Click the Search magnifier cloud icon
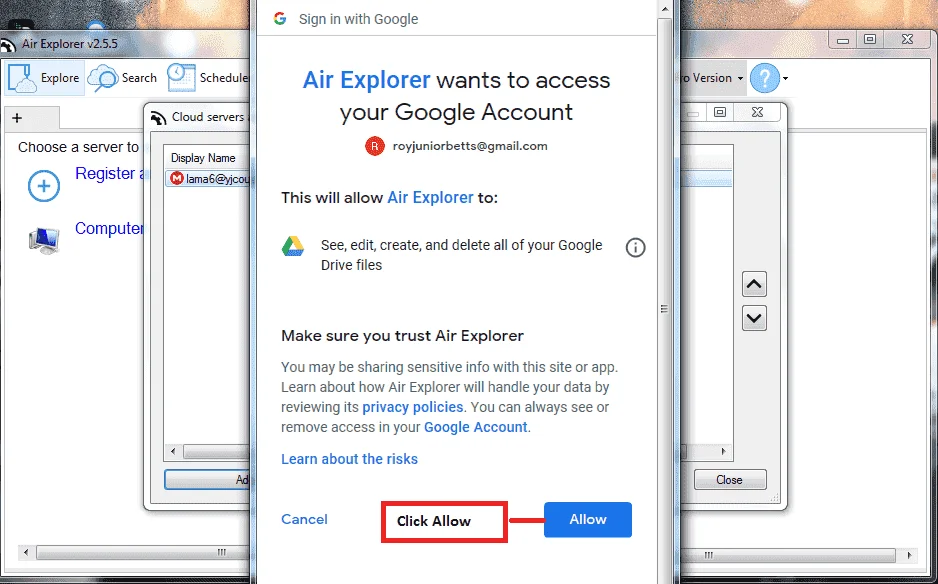Viewport: 938px width, 584px height. (103, 78)
